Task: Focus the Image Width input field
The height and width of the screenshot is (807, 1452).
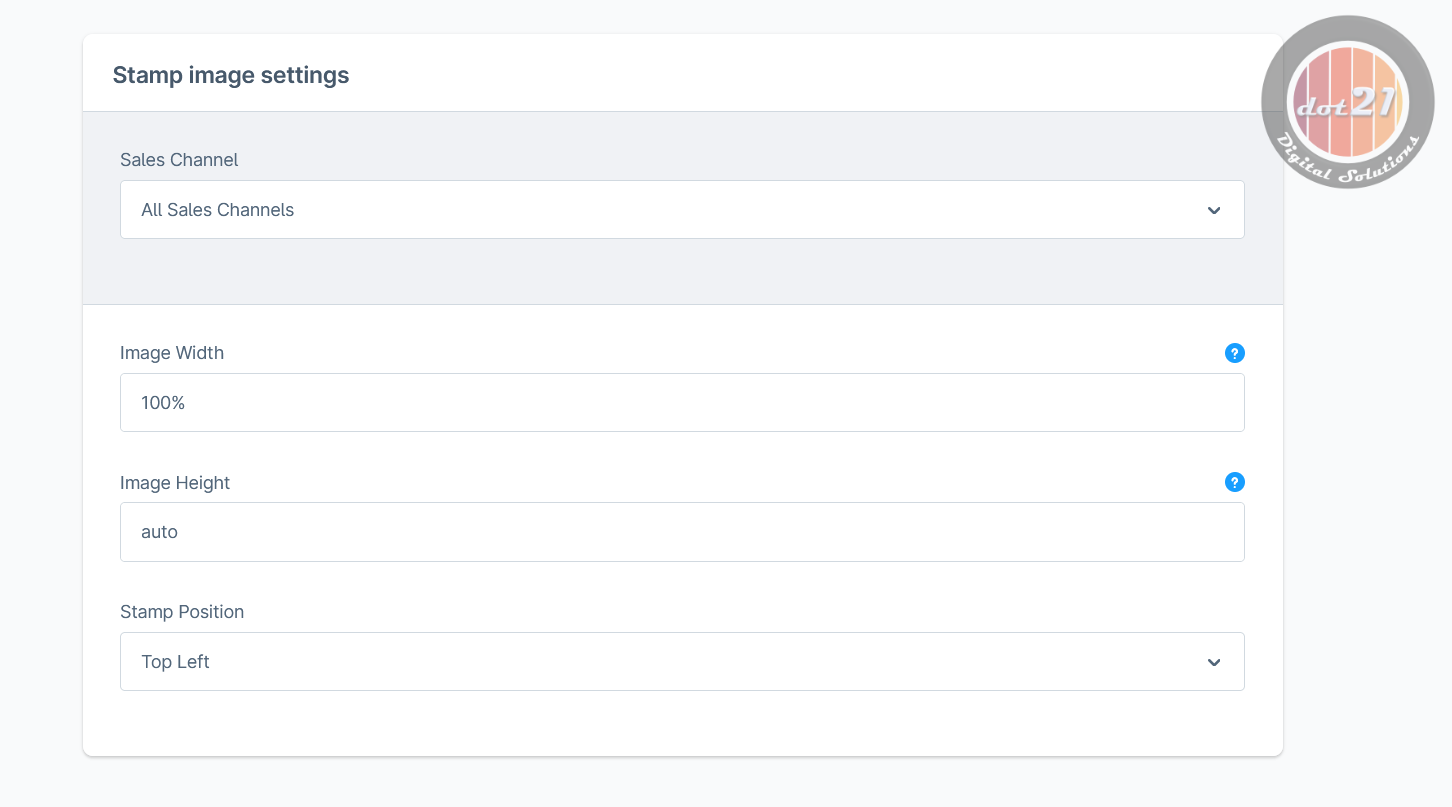Action: 682,403
